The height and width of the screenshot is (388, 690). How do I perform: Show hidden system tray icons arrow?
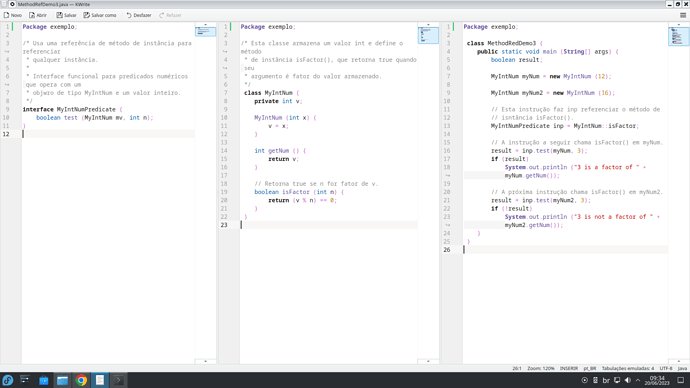[638, 380]
